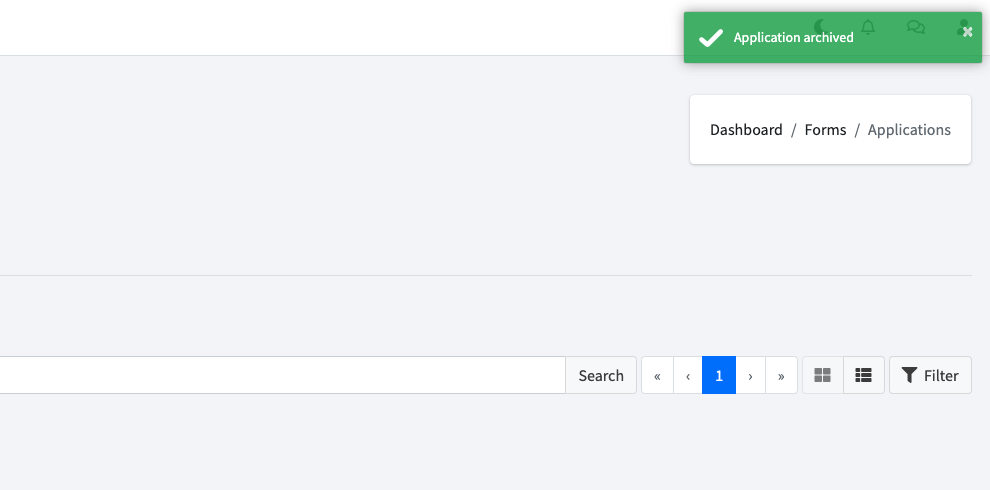990x490 pixels.
Task: Switch to list view layout
Action: [864, 376]
